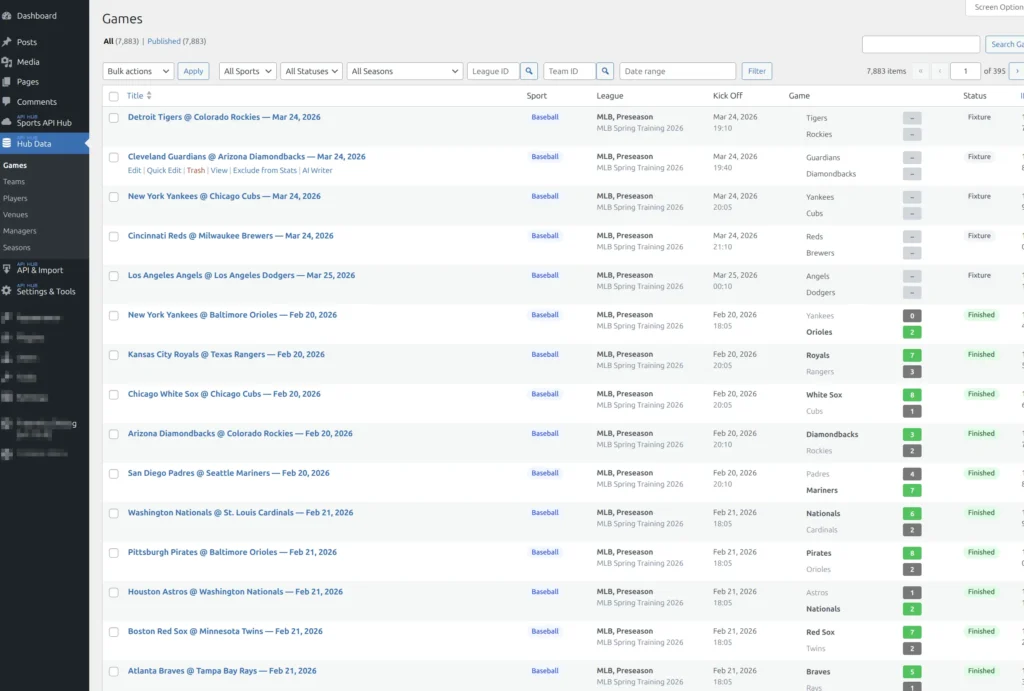Click the Posts pin icon
Viewport: 1024px width, 691px height.
[x=7, y=42]
